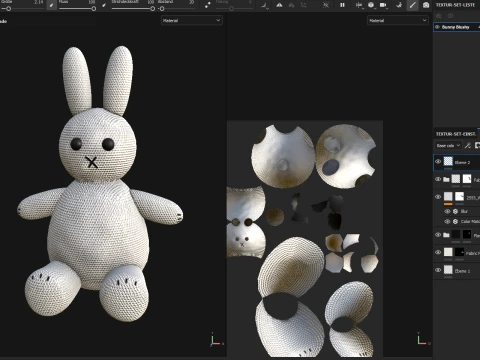Click the Ebene 2 layer name
480x360 pixels.
462,162
